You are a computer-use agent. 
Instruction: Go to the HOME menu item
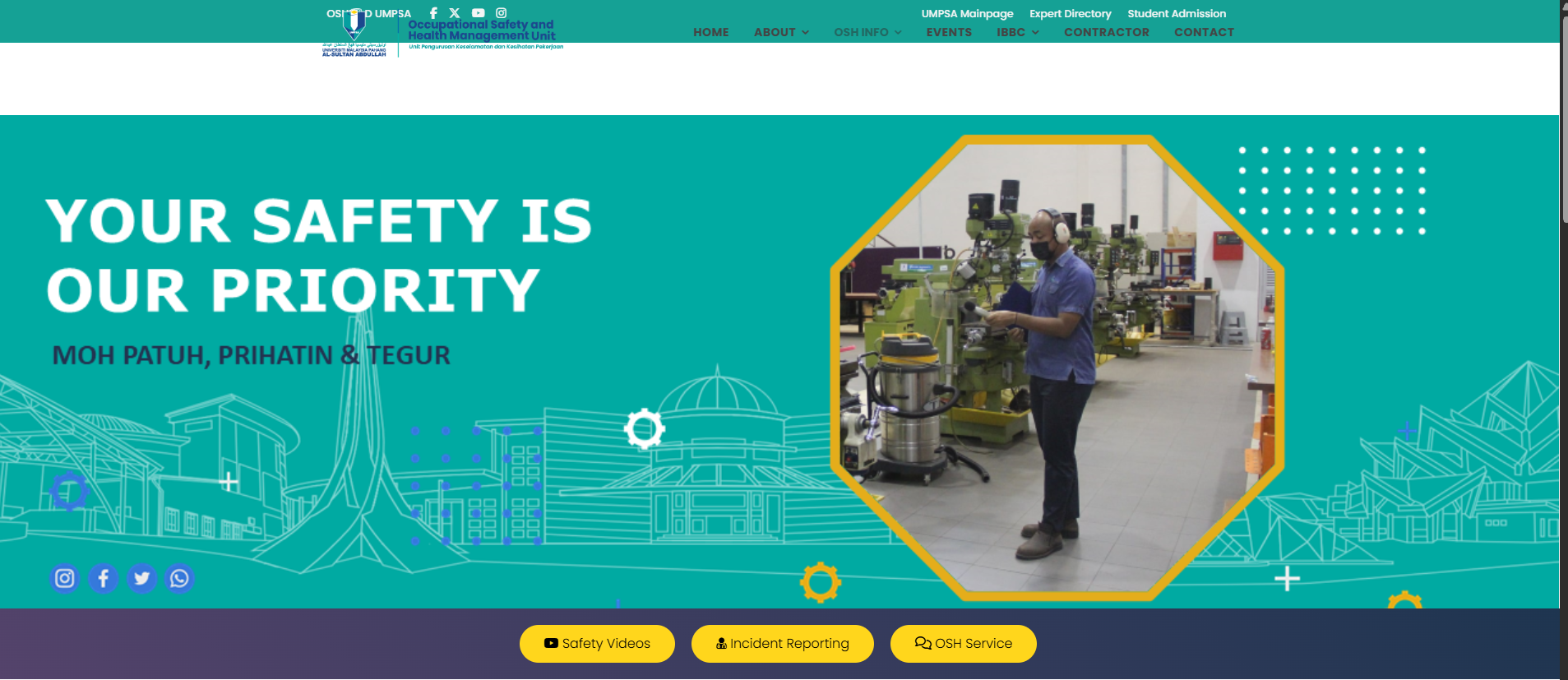710,32
